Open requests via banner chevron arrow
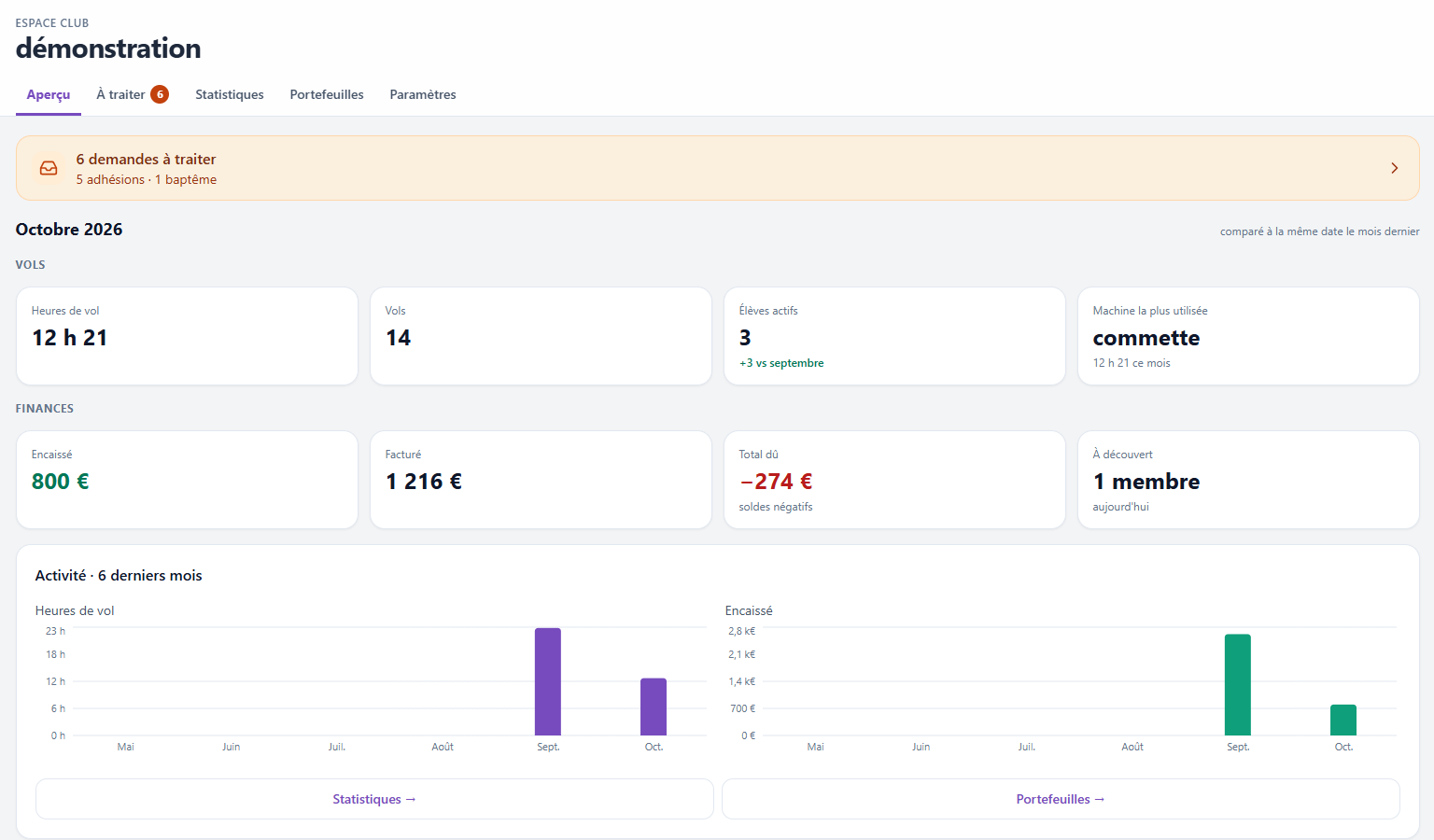The height and width of the screenshot is (840, 1434). [x=1394, y=168]
